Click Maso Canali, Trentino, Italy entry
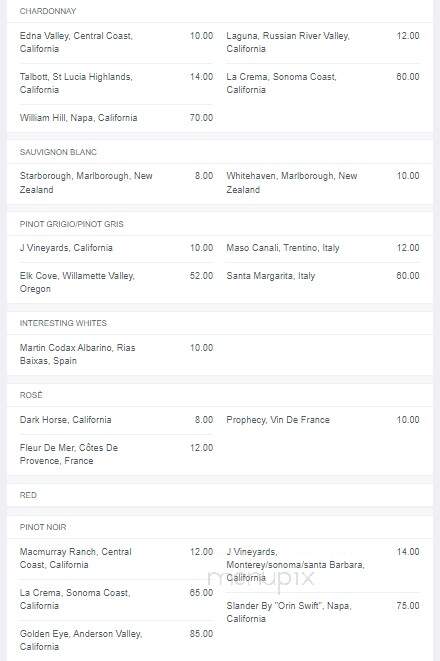This screenshot has width=440, height=661. [x=323, y=248]
